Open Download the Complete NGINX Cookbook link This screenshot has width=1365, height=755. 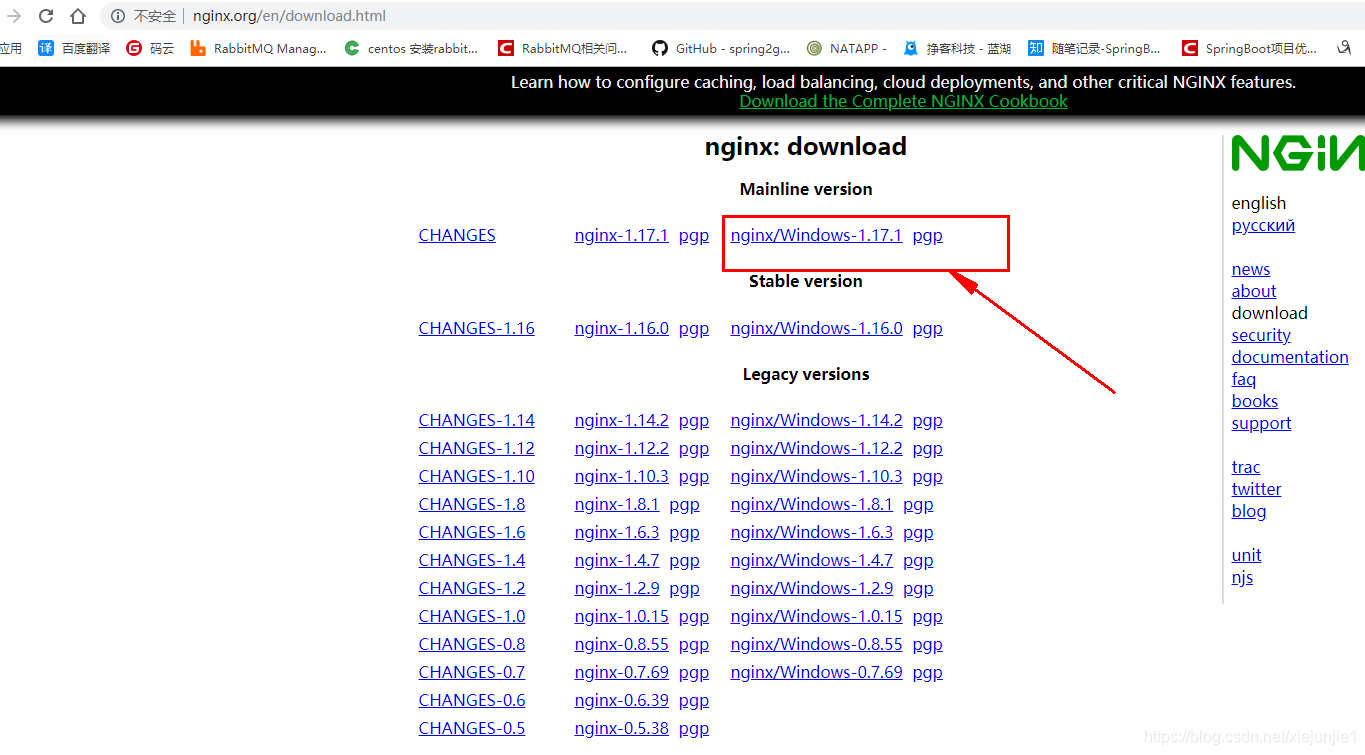pyautogui.click(x=903, y=101)
